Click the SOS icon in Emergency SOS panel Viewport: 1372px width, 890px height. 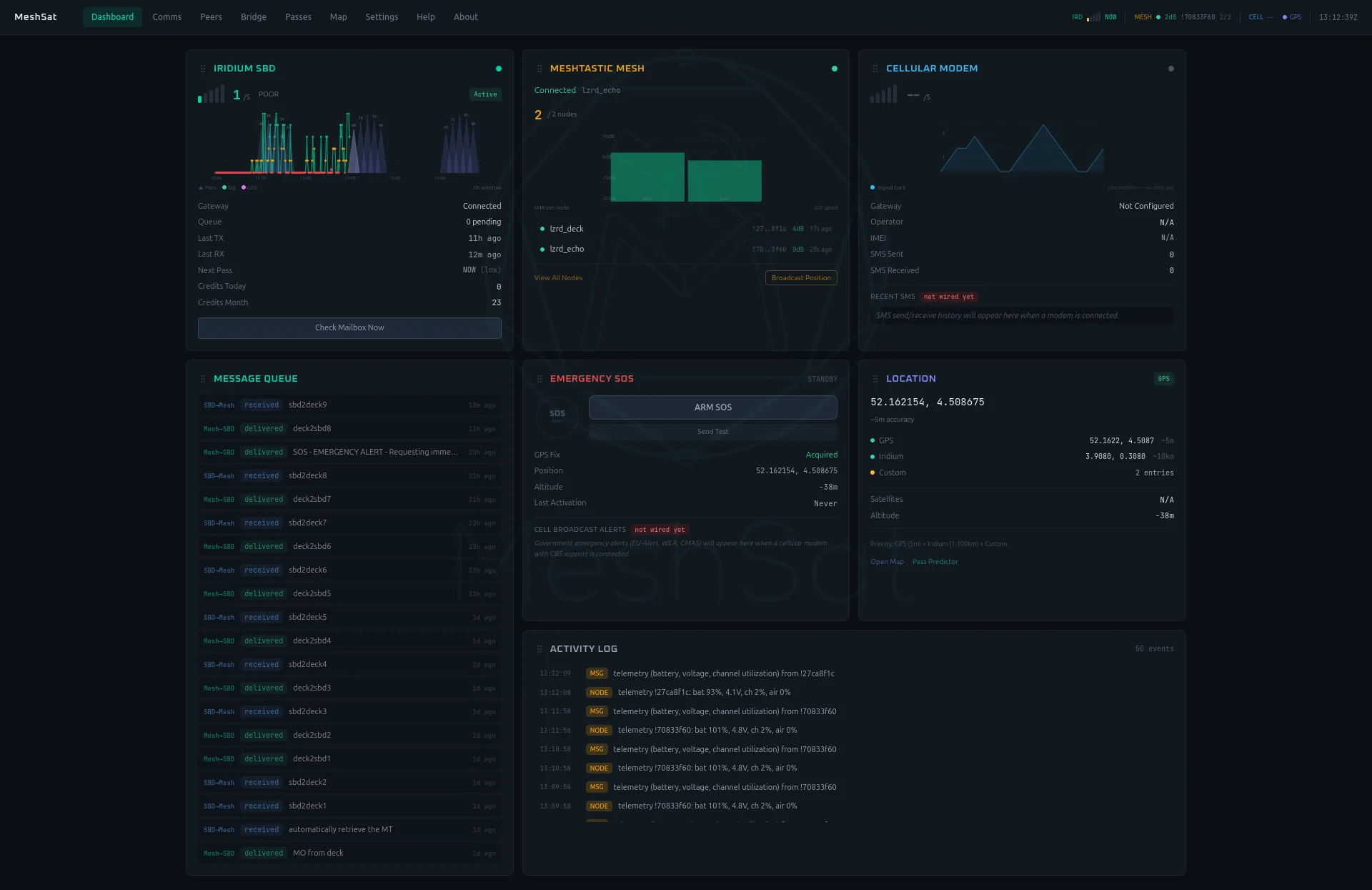[x=557, y=416]
